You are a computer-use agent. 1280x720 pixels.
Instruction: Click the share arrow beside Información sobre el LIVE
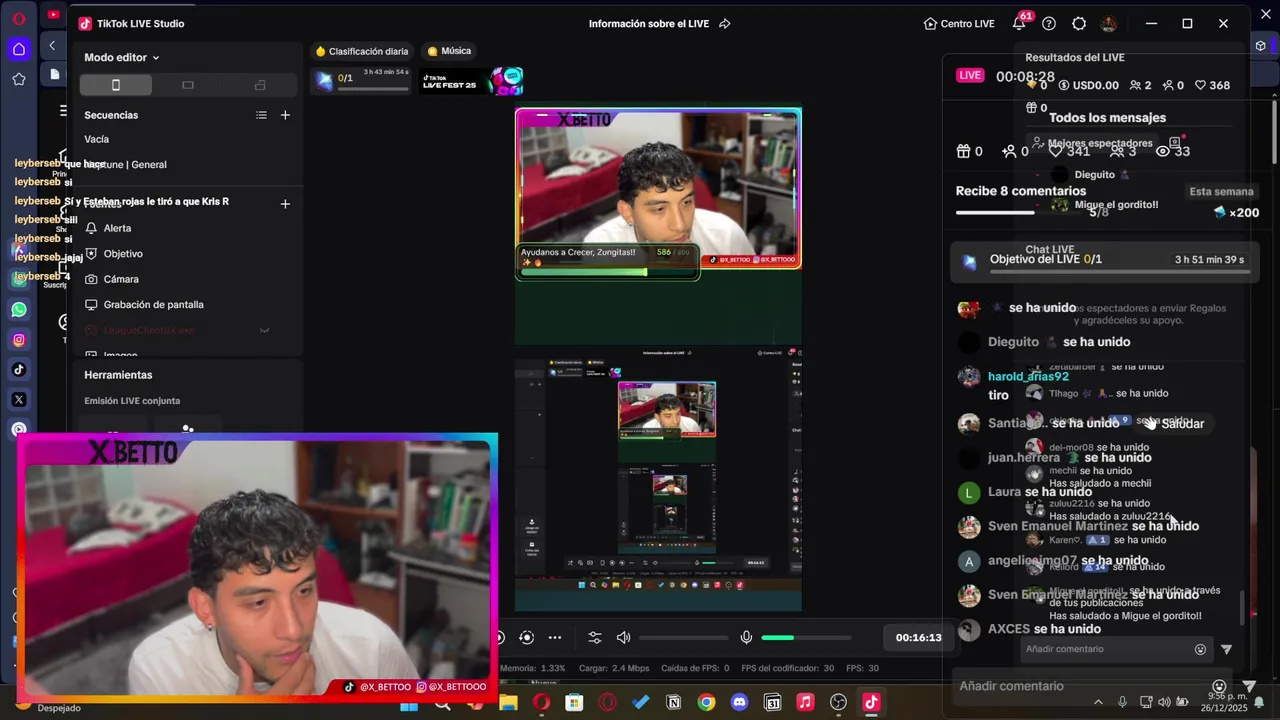click(x=725, y=23)
